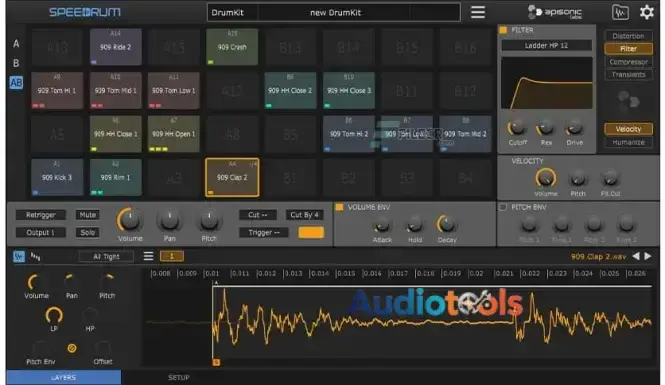Select the multi-layer view icon
This screenshot has width=665, height=385.
[36, 256]
